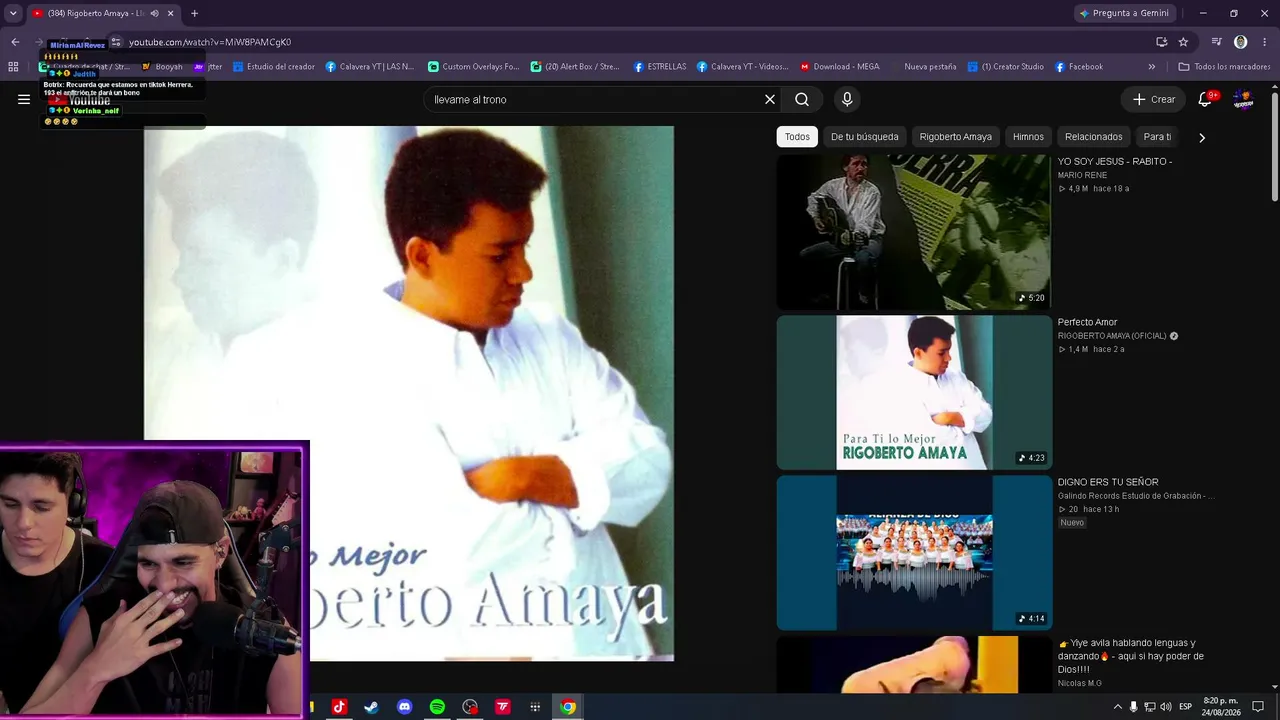Toggle the system volume icon in tray
This screenshot has width=1280, height=720.
[x=1166, y=707]
